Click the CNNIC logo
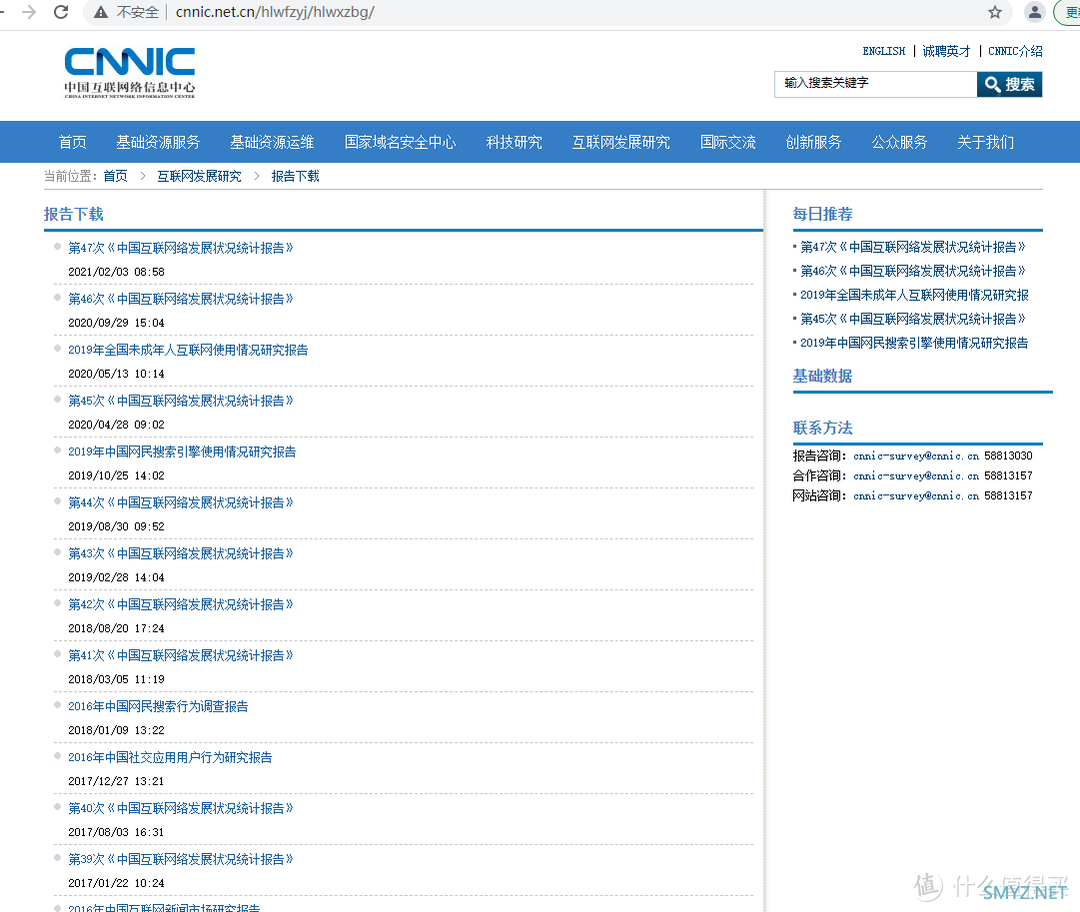This screenshot has height=912, width=1080. click(x=129, y=72)
